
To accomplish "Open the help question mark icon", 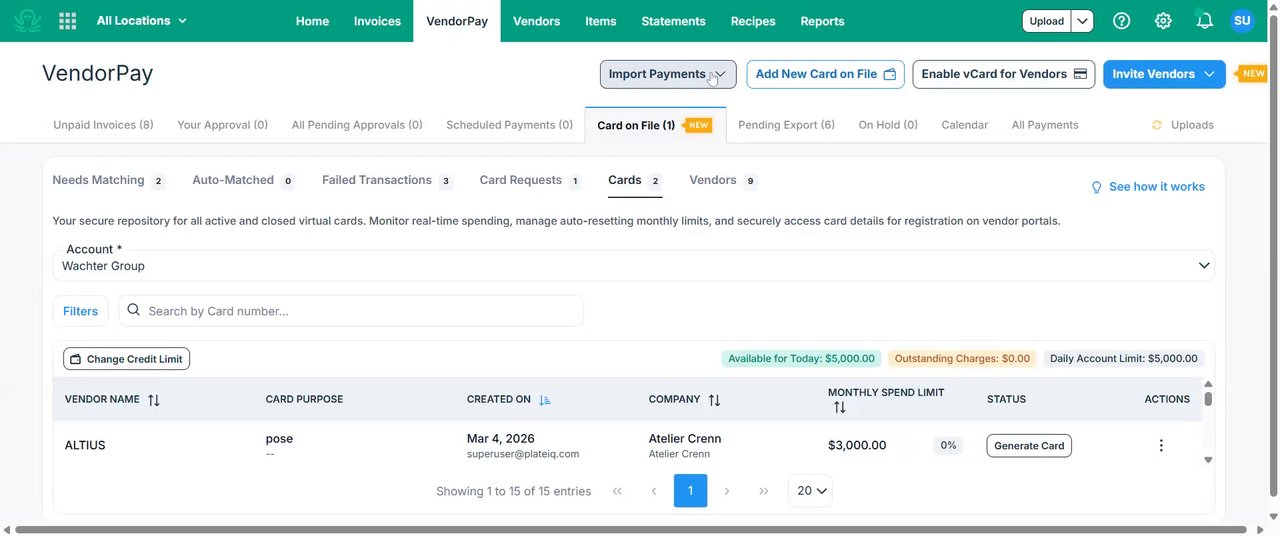I will coord(1122,21).
